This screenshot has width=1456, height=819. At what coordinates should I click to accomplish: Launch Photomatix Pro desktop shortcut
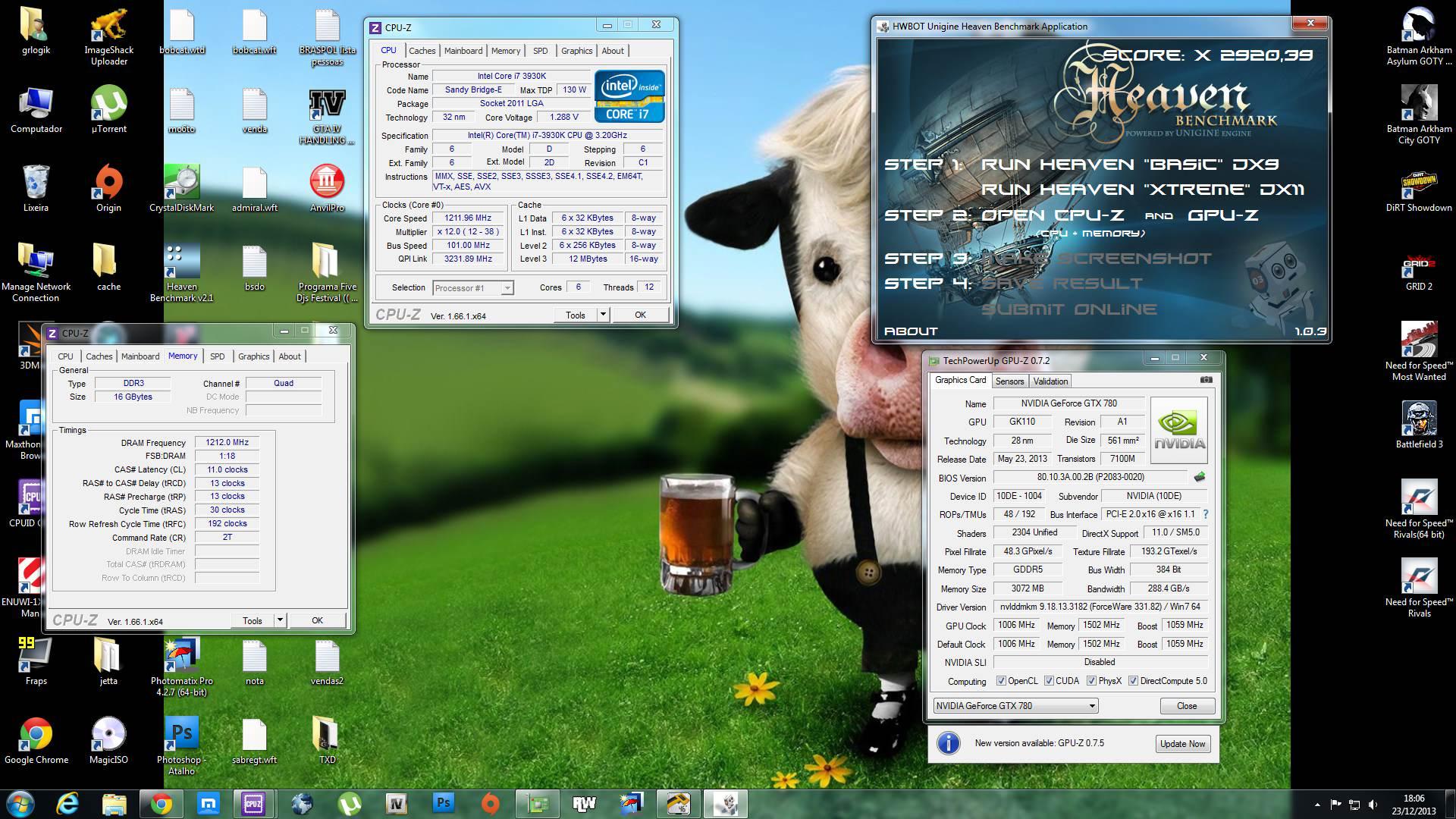point(181,667)
